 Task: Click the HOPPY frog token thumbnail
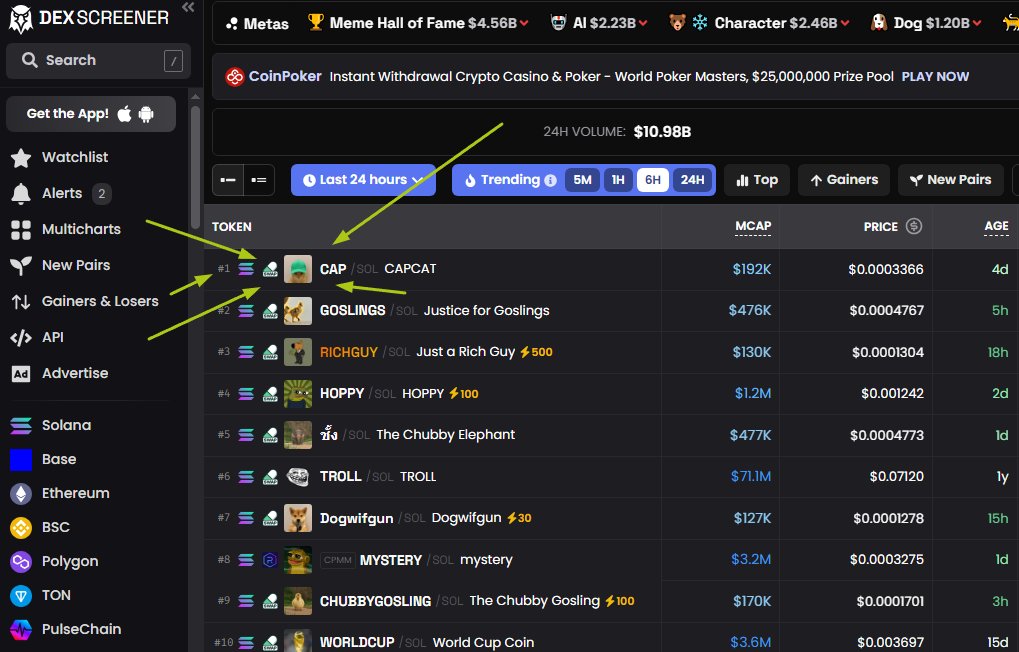pyautogui.click(x=298, y=393)
